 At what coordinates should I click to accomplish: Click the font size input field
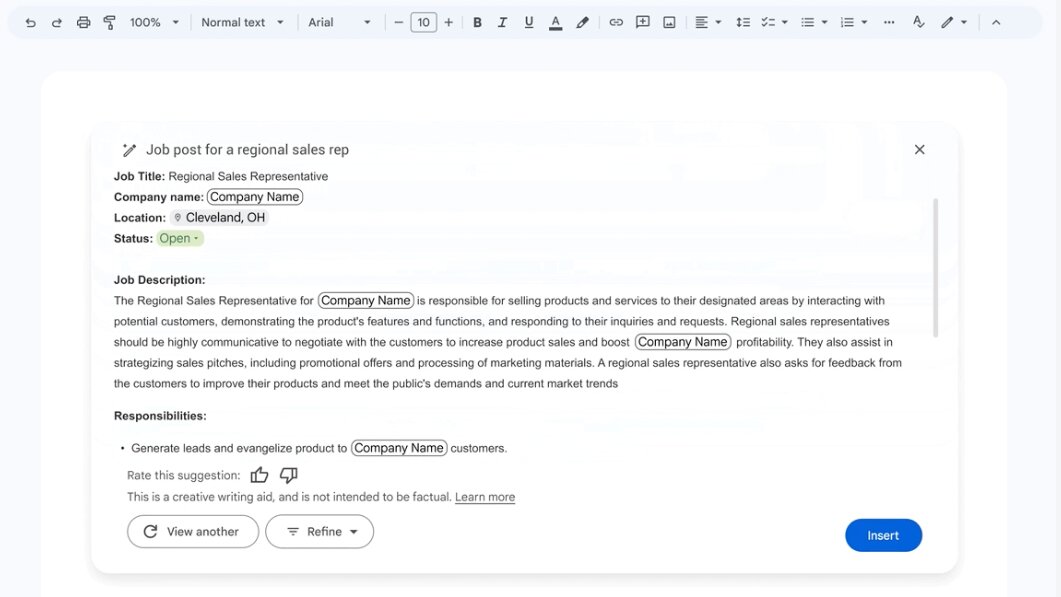point(423,21)
